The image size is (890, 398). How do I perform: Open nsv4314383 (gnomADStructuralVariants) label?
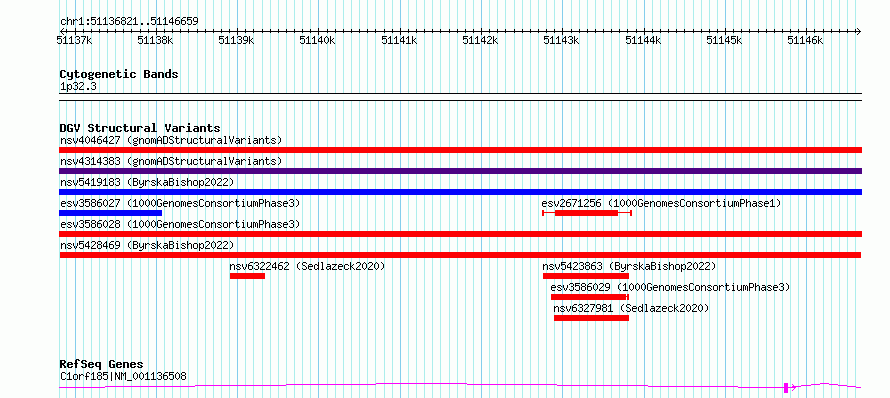click(171, 161)
